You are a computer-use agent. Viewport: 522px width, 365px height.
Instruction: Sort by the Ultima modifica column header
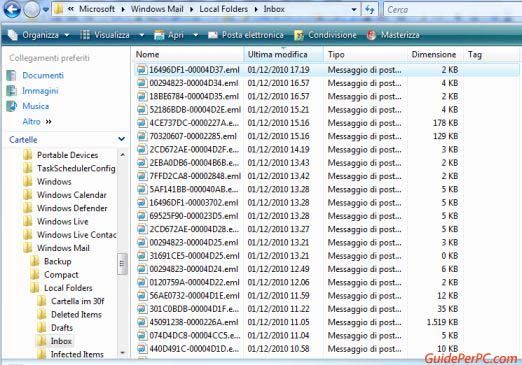coord(284,54)
